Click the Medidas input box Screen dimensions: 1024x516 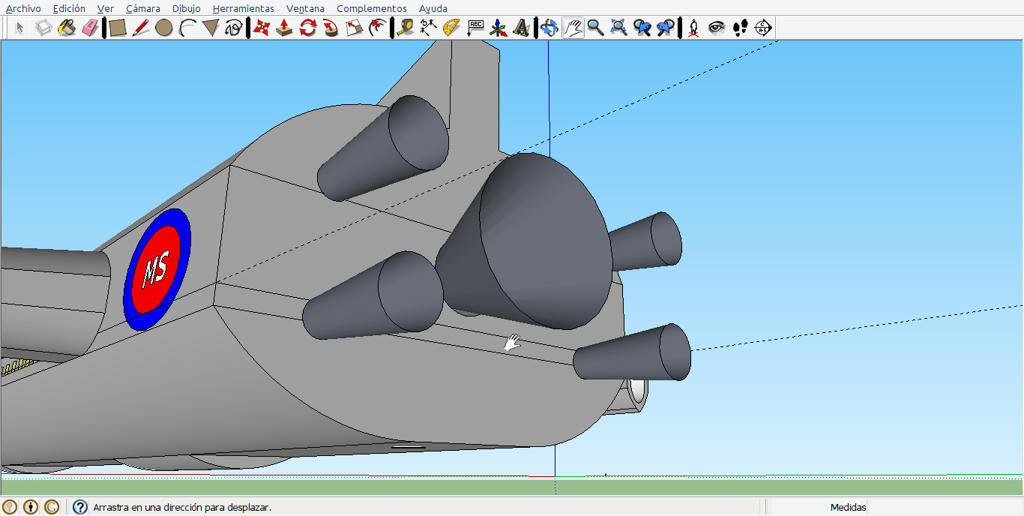[x=946, y=507]
